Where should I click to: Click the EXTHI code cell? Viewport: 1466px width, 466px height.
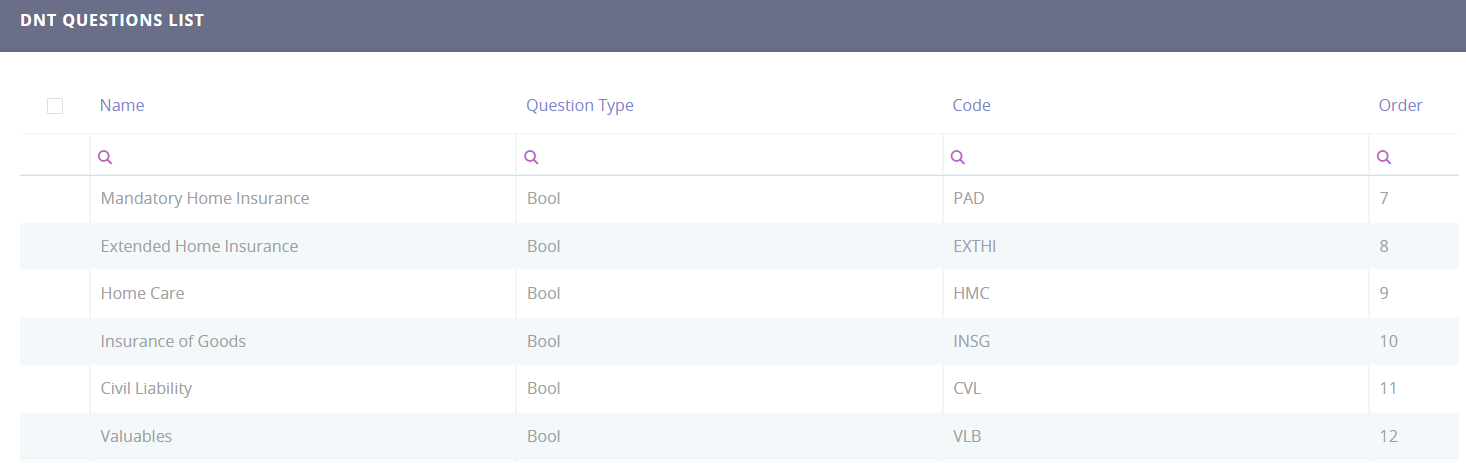[975, 246]
